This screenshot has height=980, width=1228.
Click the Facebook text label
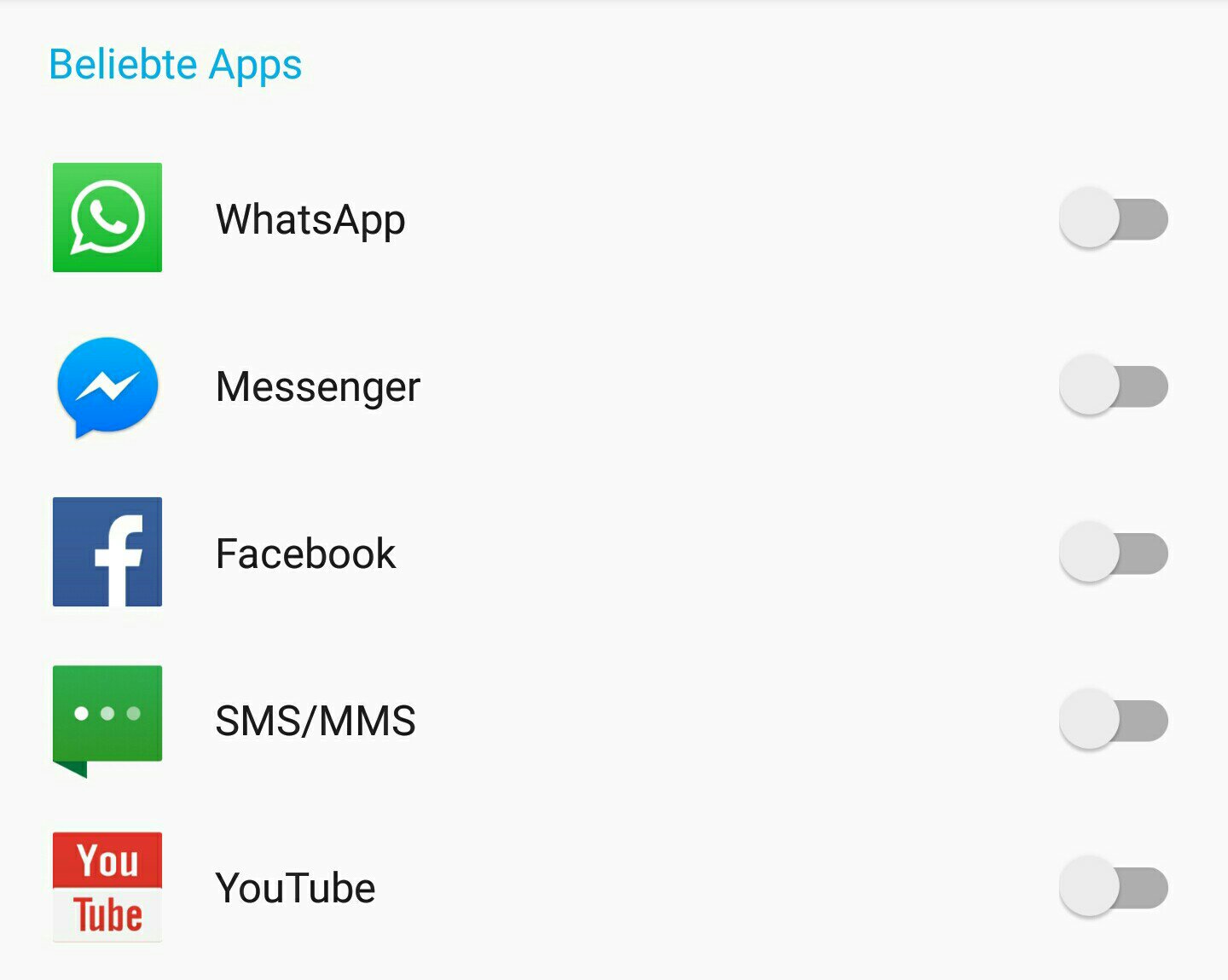coord(306,554)
